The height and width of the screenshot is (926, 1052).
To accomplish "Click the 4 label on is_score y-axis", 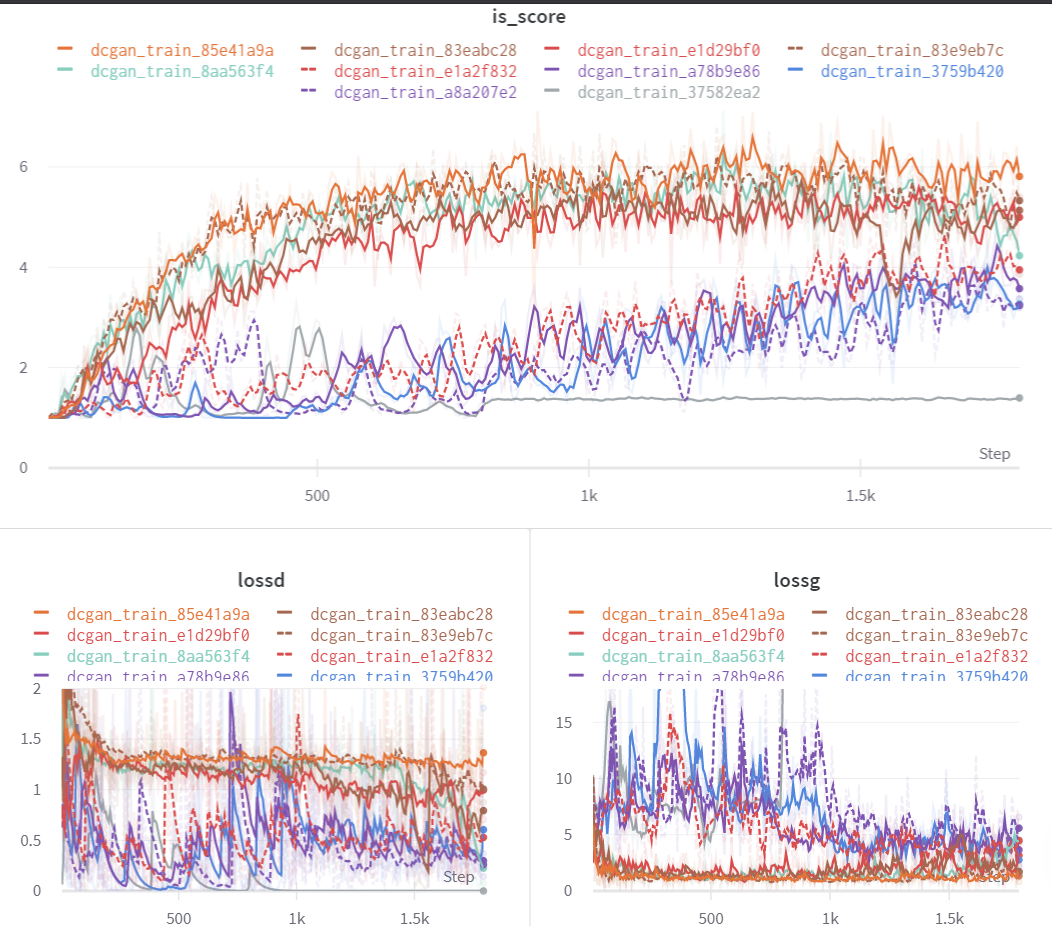I will (23, 268).
